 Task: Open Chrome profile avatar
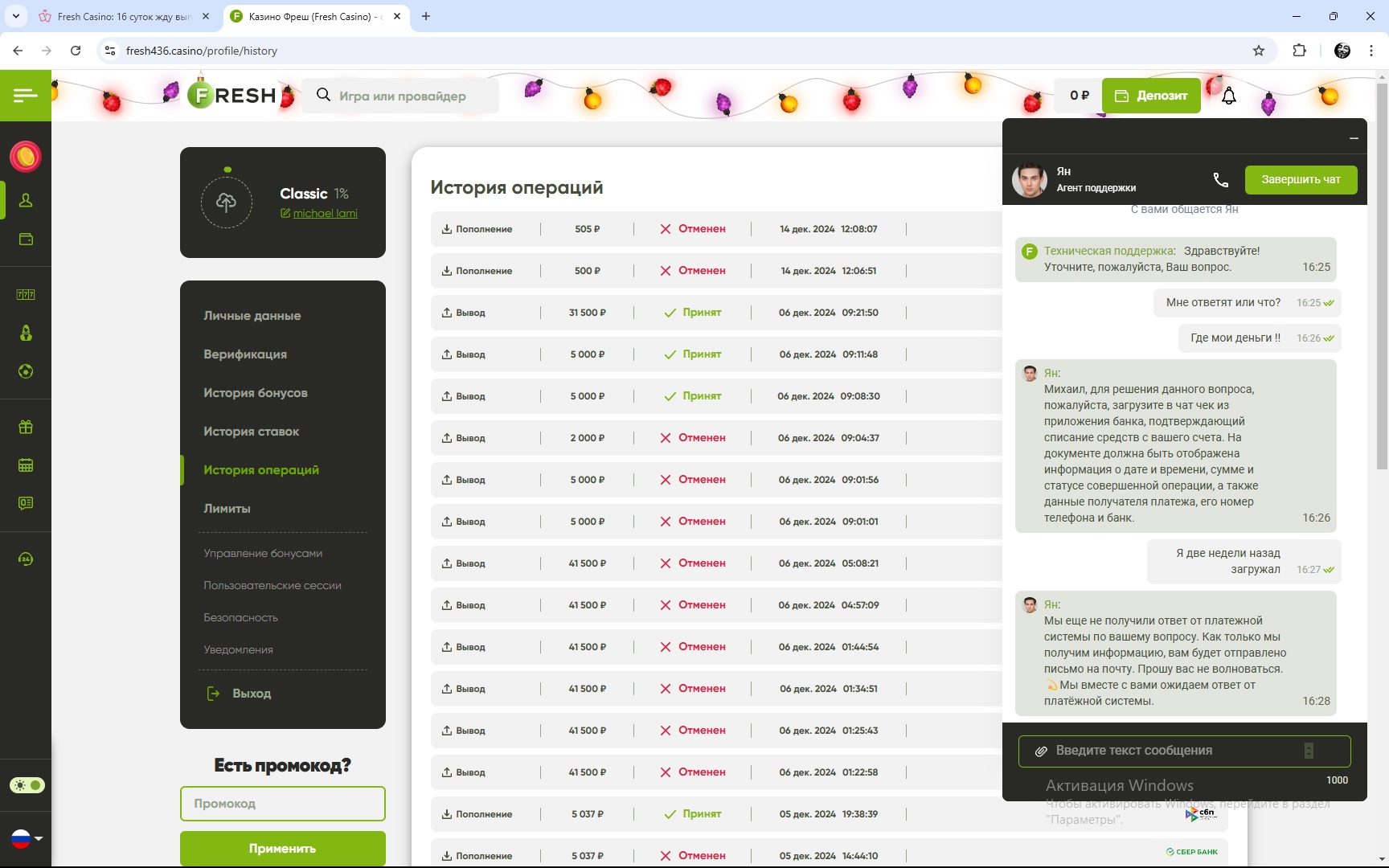pos(1342,51)
